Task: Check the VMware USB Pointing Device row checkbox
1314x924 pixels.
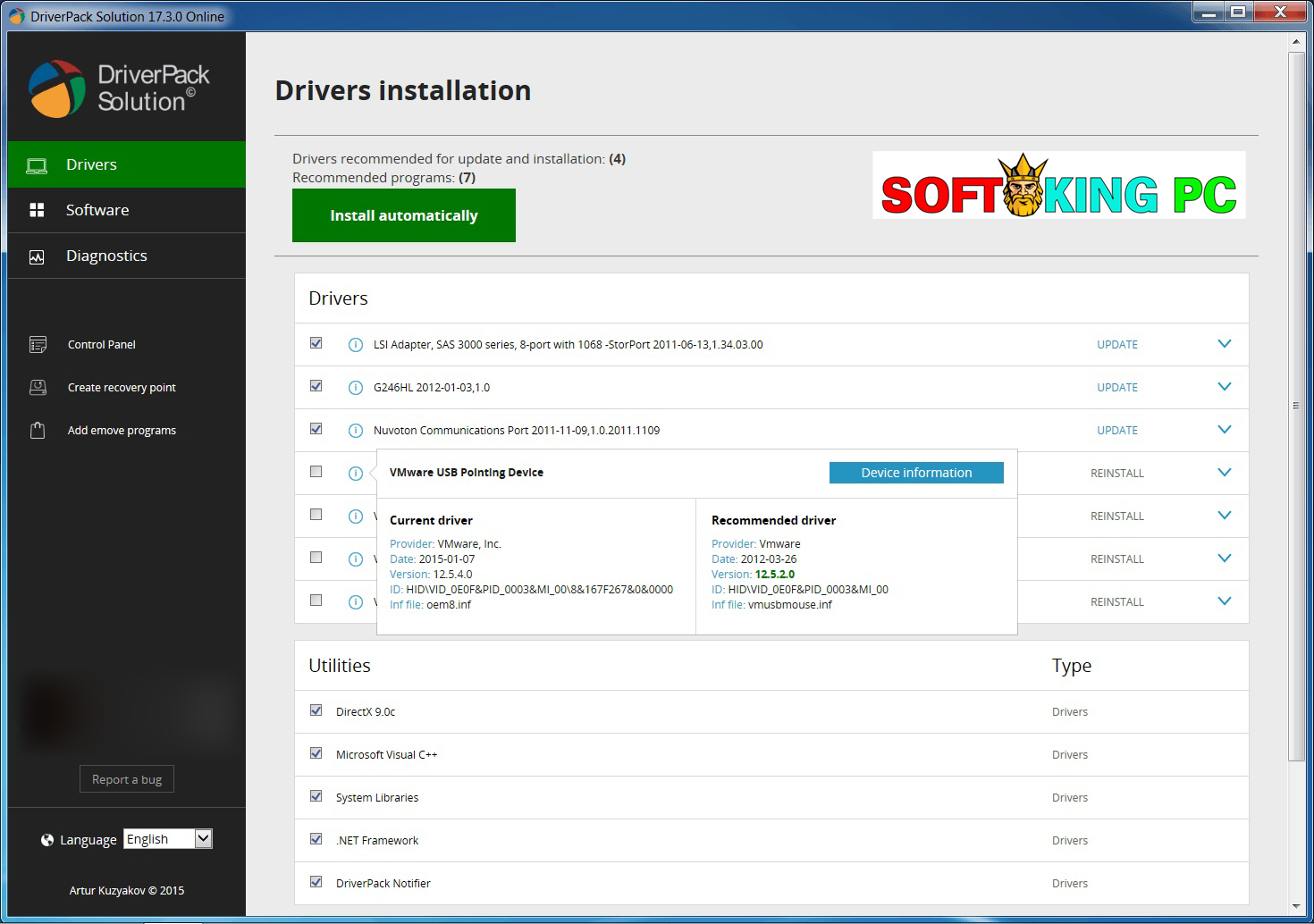Action: (316, 472)
